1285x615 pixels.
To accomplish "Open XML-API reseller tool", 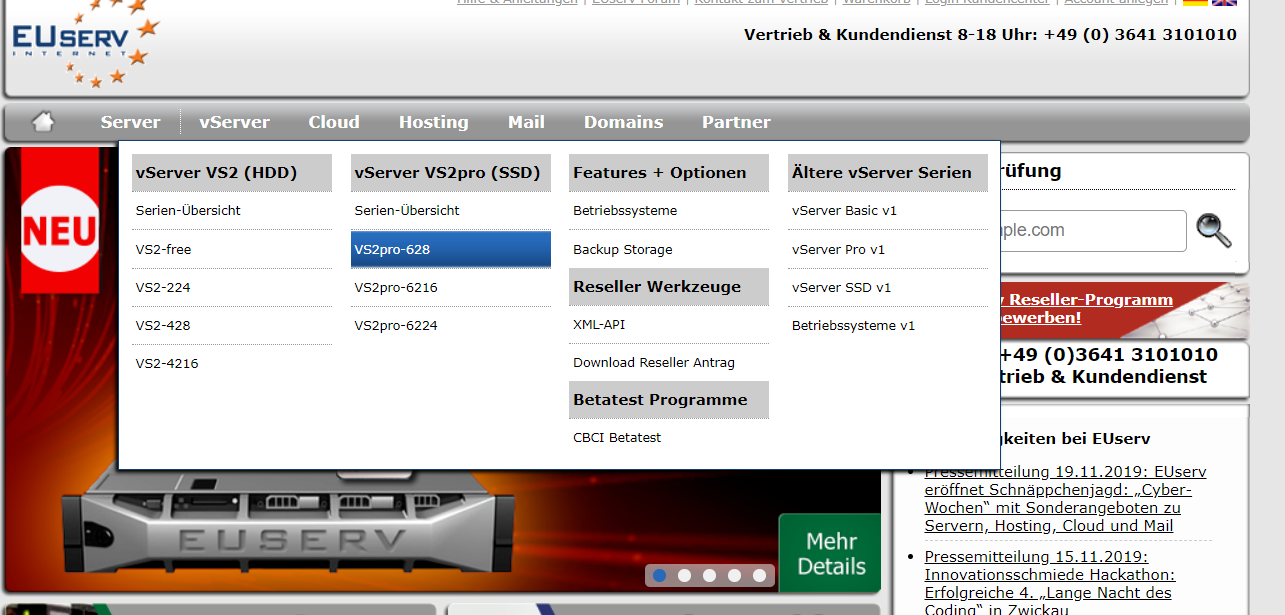I will (x=669, y=324).
